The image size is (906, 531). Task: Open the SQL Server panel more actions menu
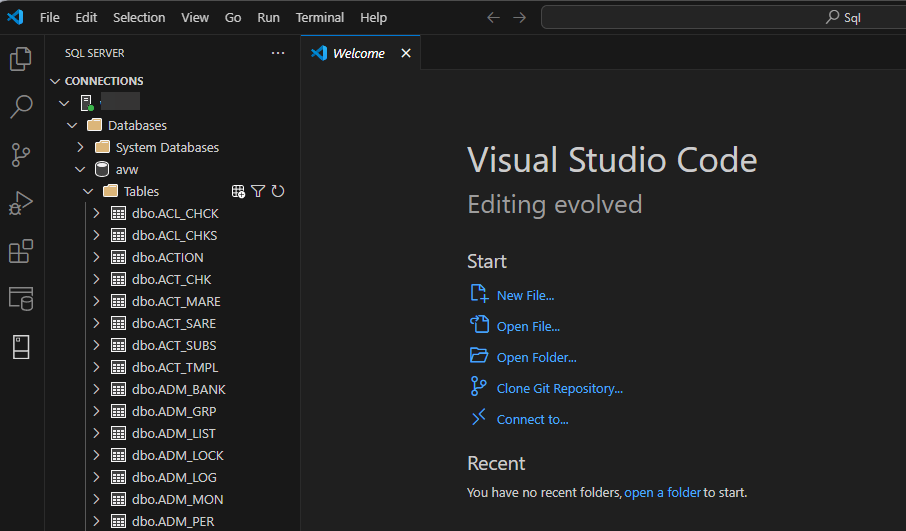(278, 53)
